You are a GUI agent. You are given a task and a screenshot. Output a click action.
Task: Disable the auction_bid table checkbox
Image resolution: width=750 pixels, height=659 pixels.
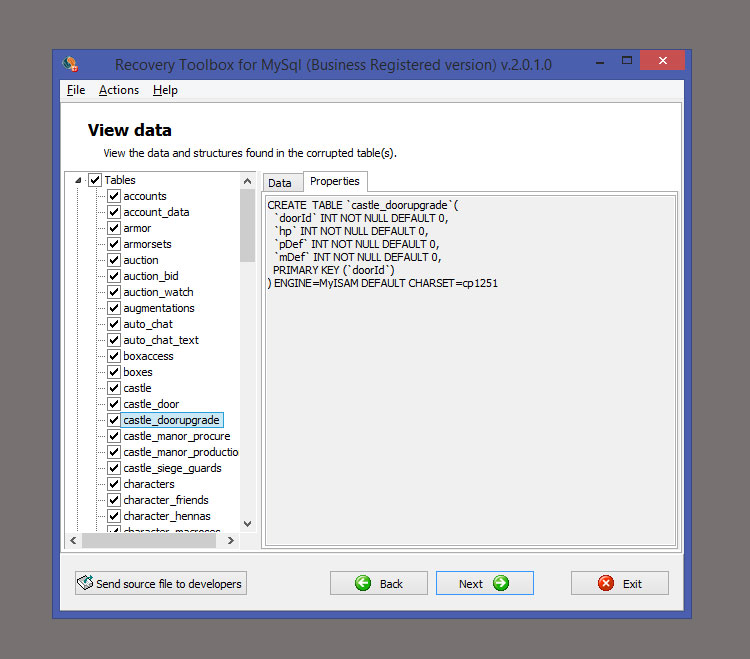[114, 276]
